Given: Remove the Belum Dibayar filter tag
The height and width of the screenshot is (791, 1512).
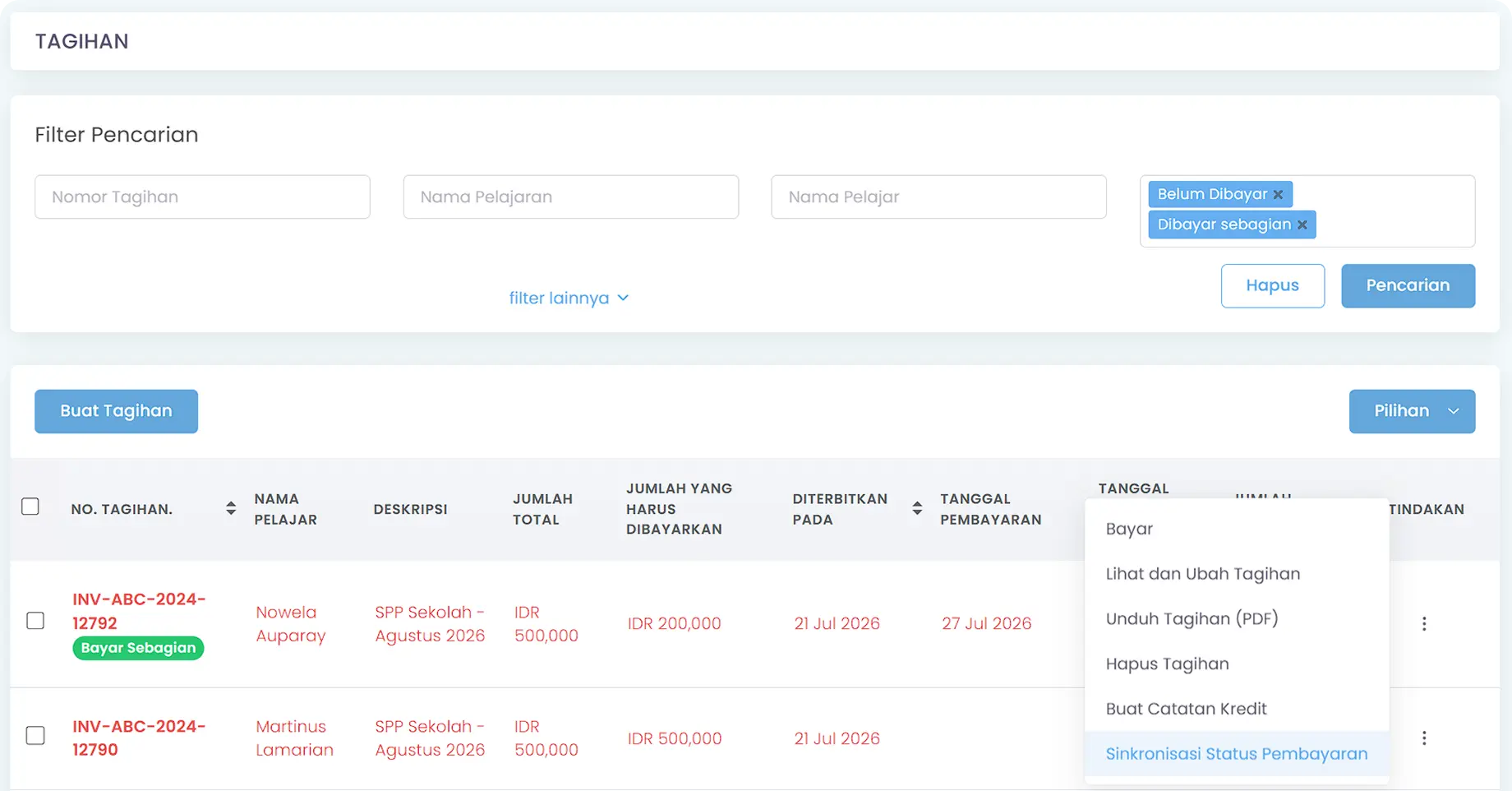Looking at the screenshot, I should 1278,195.
